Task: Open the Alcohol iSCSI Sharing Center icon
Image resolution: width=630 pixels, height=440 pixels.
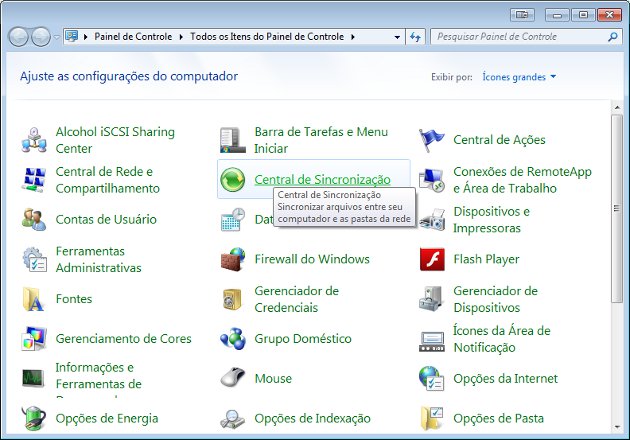Action: pos(34,140)
